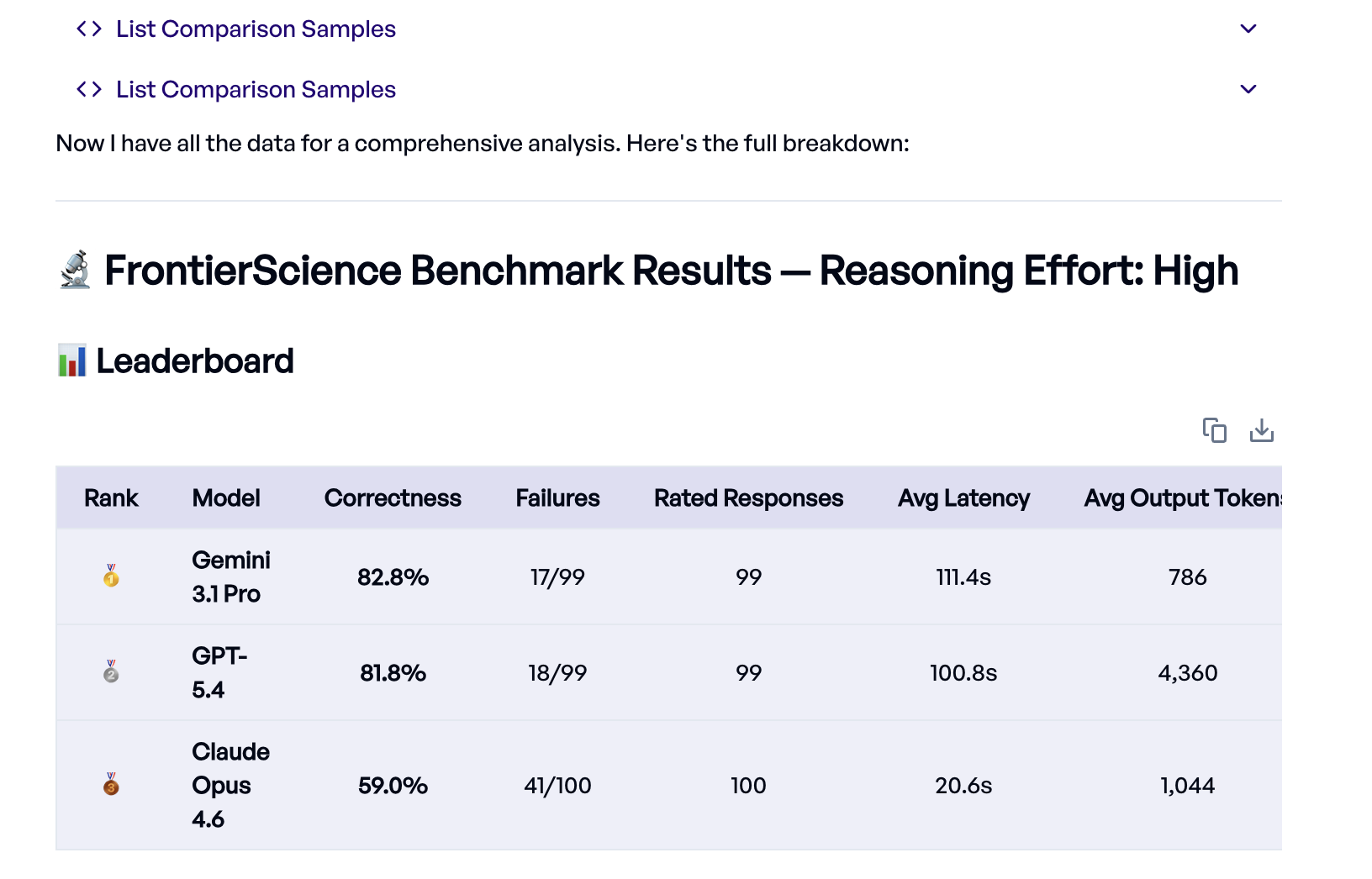The width and height of the screenshot is (1372, 879).
Task: Click the Failures column header
Action: 557,497
